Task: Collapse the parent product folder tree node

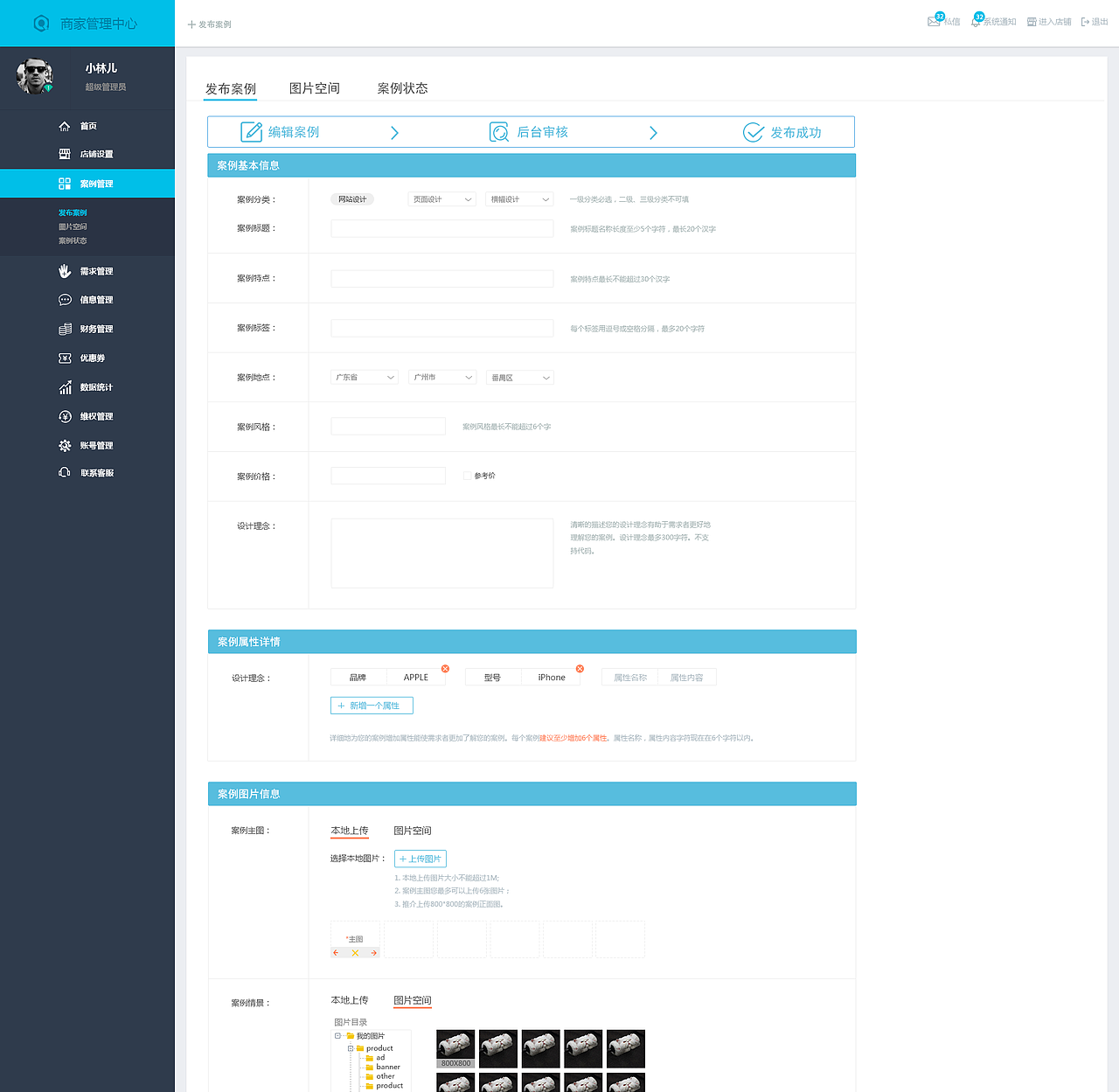Action: (x=351, y=1048)
